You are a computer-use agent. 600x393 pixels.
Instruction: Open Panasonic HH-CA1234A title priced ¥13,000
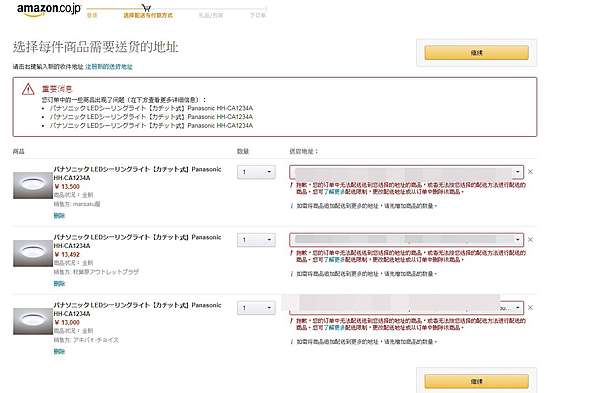(x=137, y=309)
